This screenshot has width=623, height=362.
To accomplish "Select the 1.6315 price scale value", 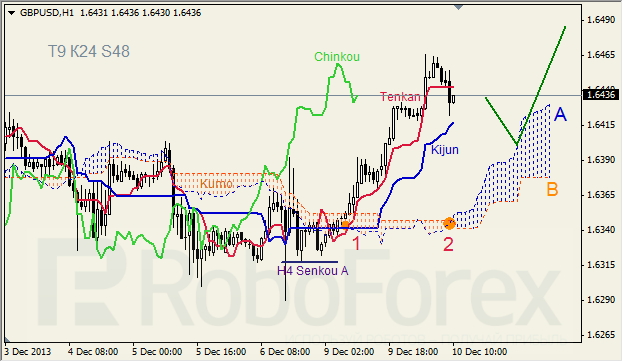I will pos(601,265).
